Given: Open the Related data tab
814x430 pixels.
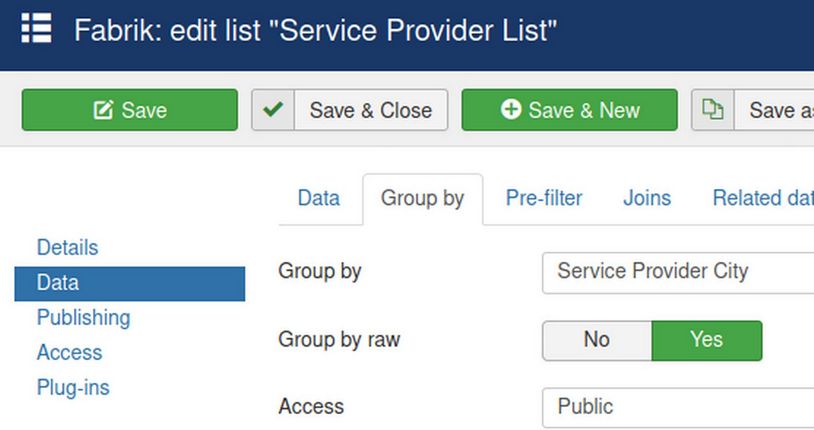Looking at the screenshot, I should 762,198.
